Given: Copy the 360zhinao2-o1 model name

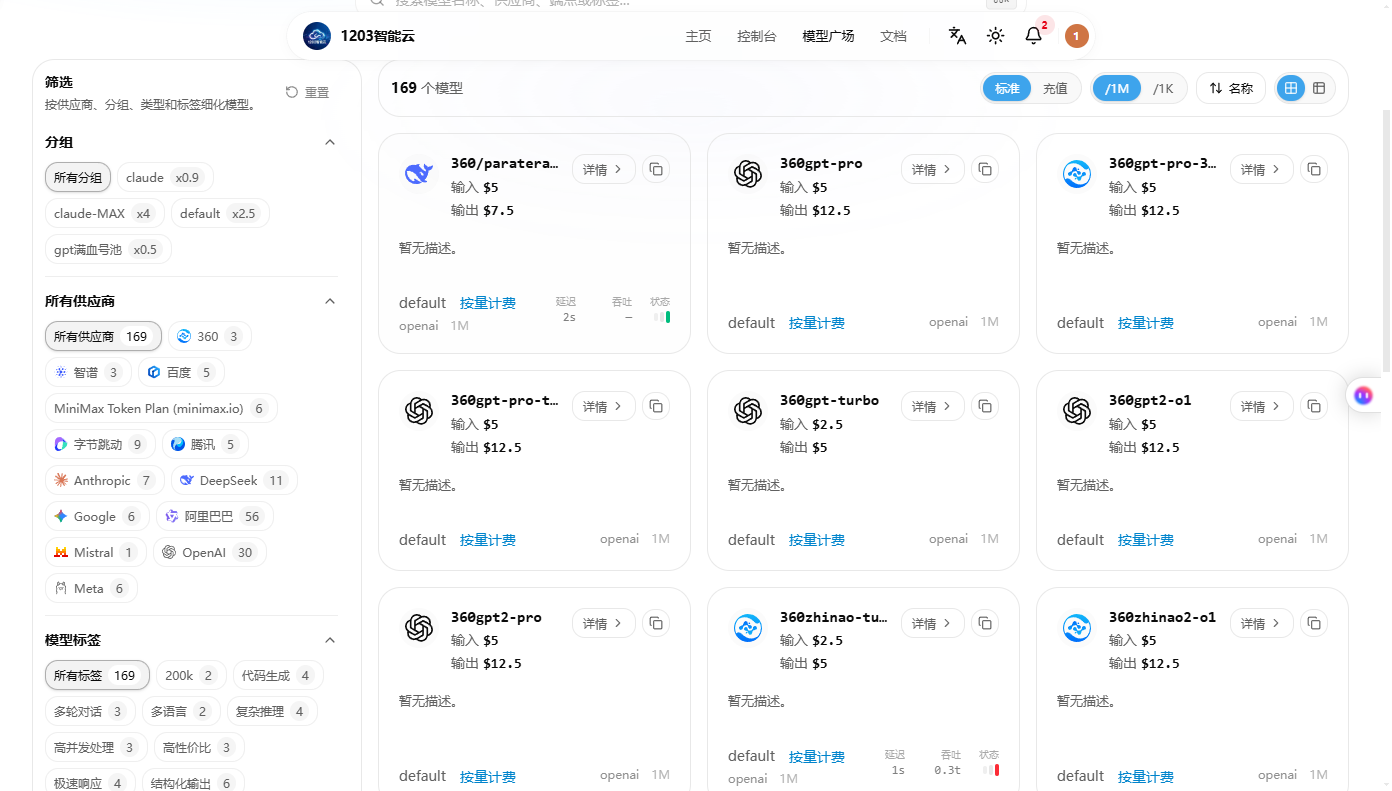Looking at the screenshot, I should 1314,623.
